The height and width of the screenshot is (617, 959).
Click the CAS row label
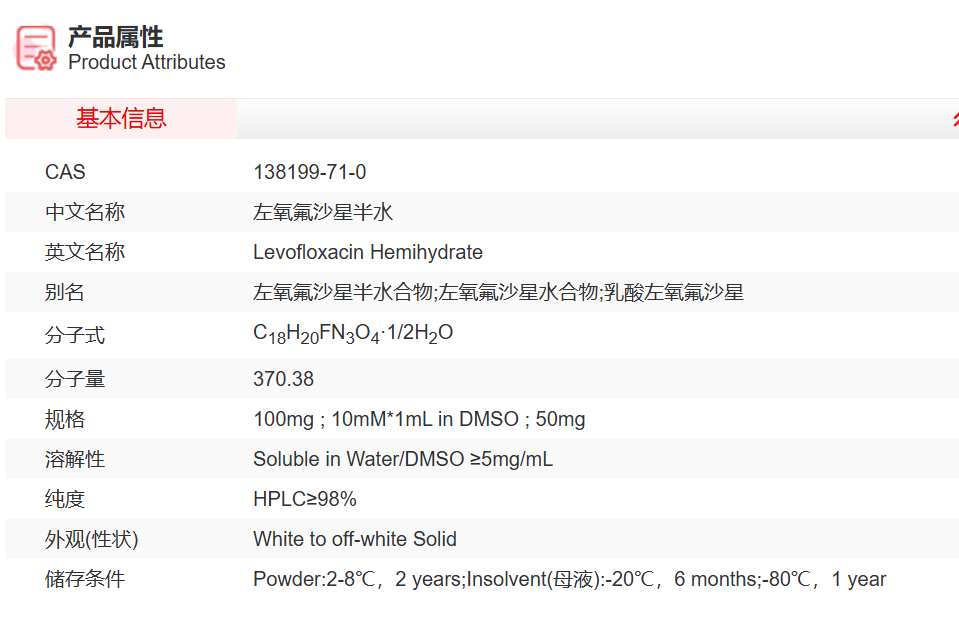(x=65, y=172)
